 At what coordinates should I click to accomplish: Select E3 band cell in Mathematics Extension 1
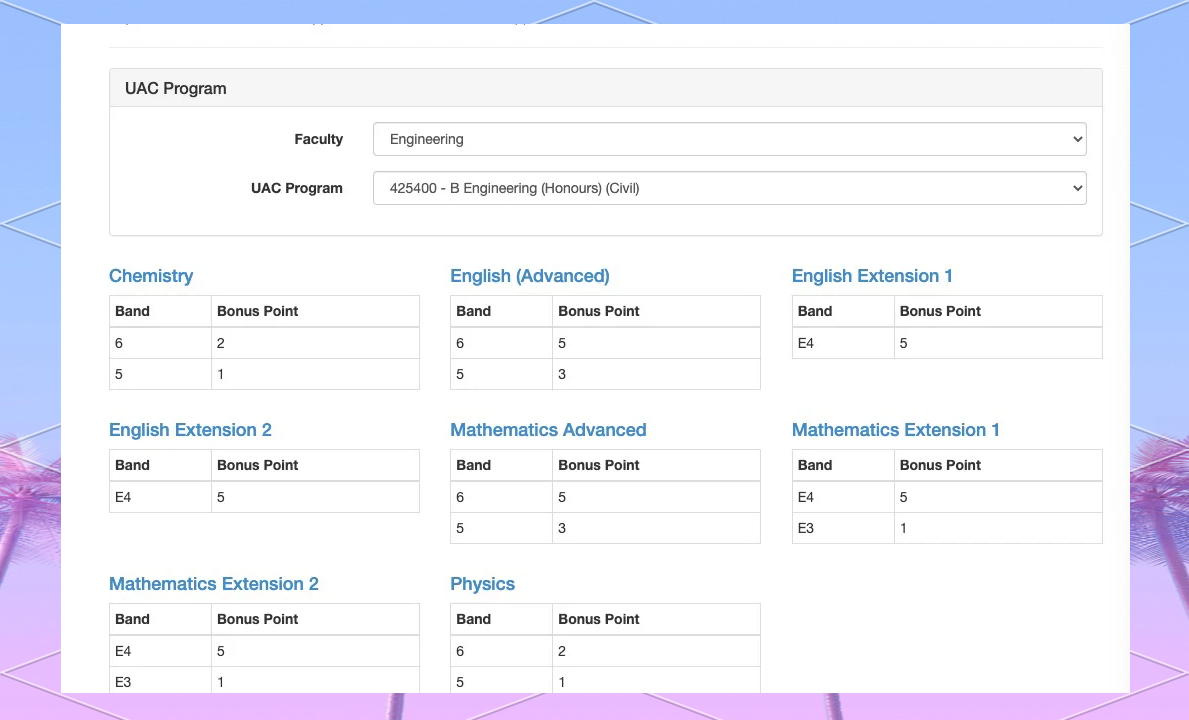(x=805, y=528)
